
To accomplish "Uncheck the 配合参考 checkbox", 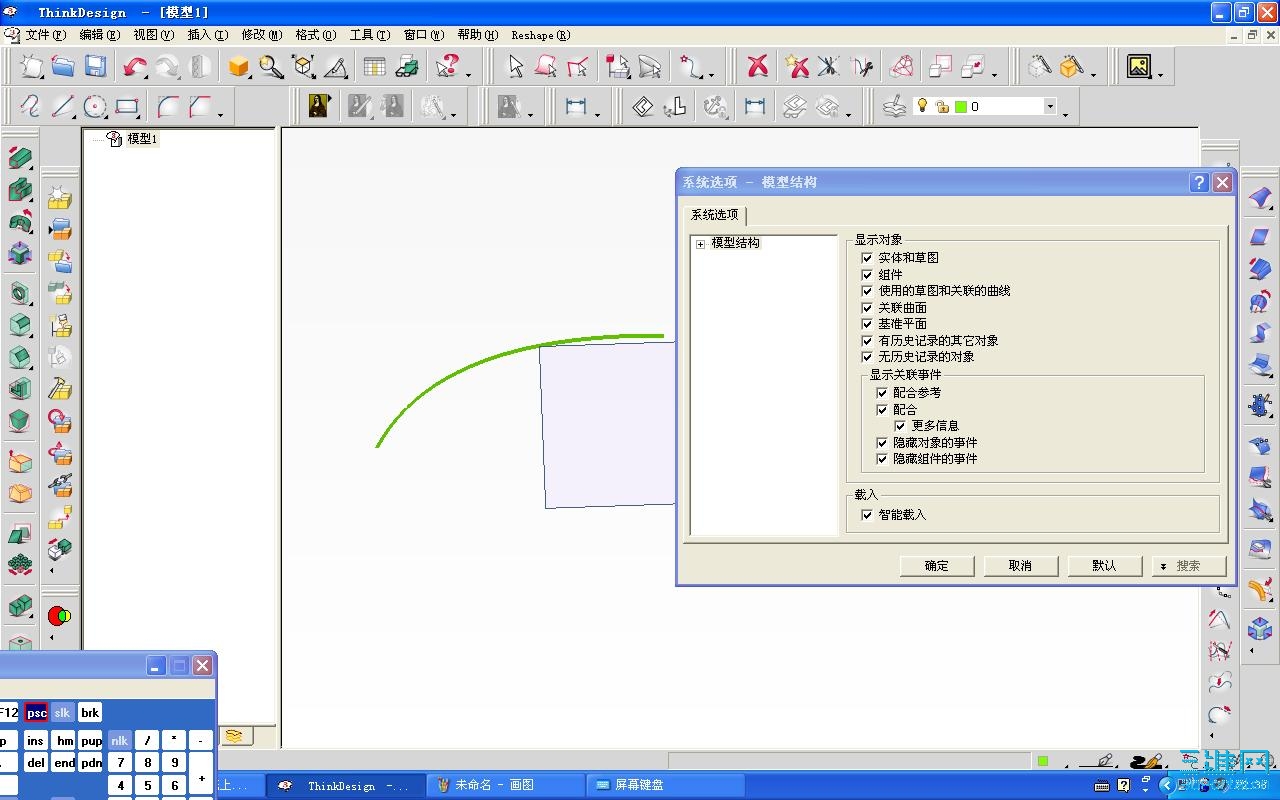I will (x=882, y=393).
